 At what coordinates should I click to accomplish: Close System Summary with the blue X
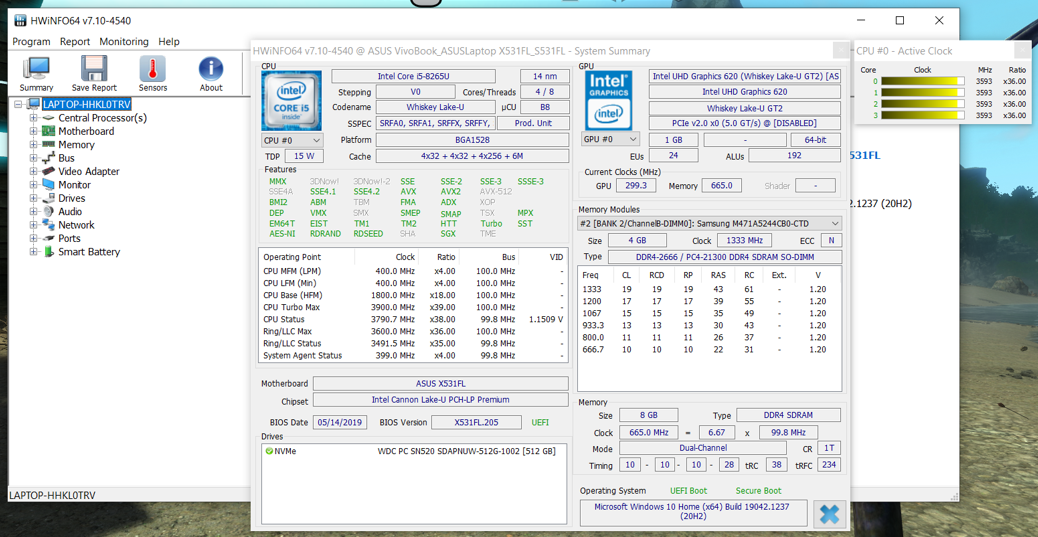[x=829, y=514]
